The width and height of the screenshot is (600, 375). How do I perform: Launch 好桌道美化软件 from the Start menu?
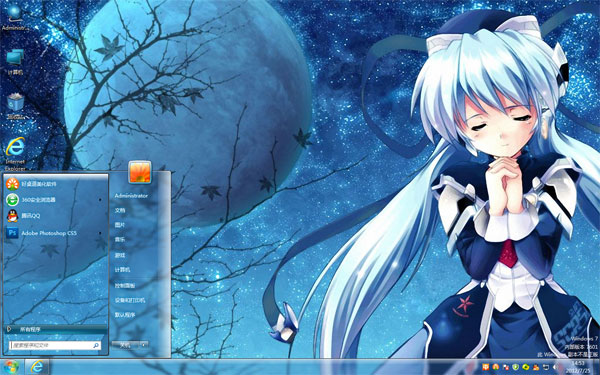click(56, 184)
